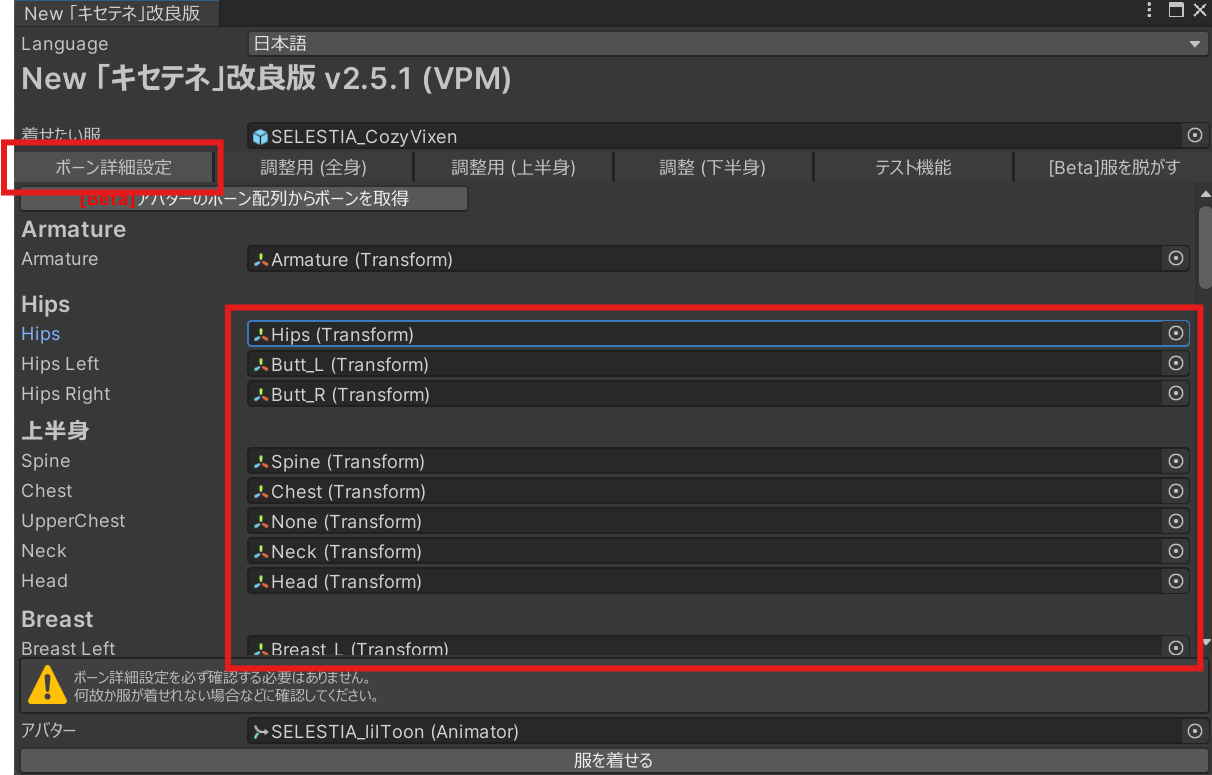Click the UpperChest label
1212x775 pixels.
click(74, 521)
